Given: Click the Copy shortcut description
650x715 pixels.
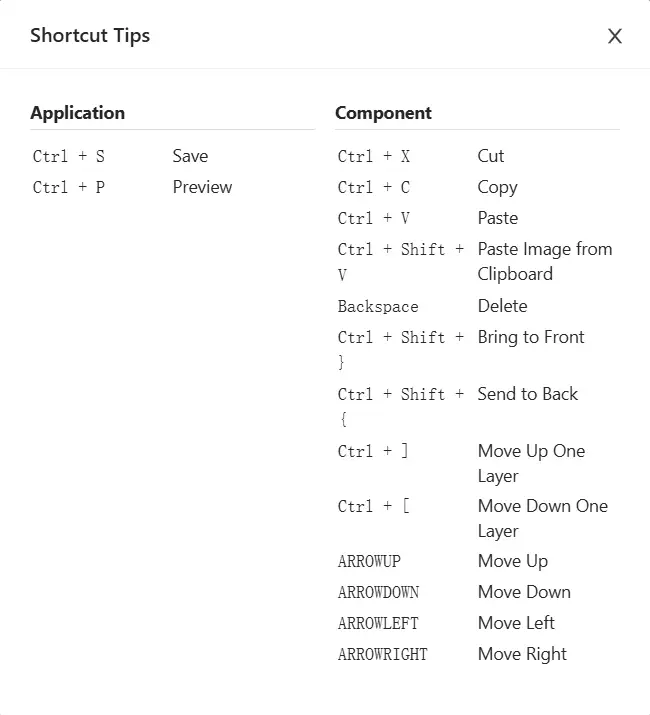Looking at the screenshot, I should [497, 187].
